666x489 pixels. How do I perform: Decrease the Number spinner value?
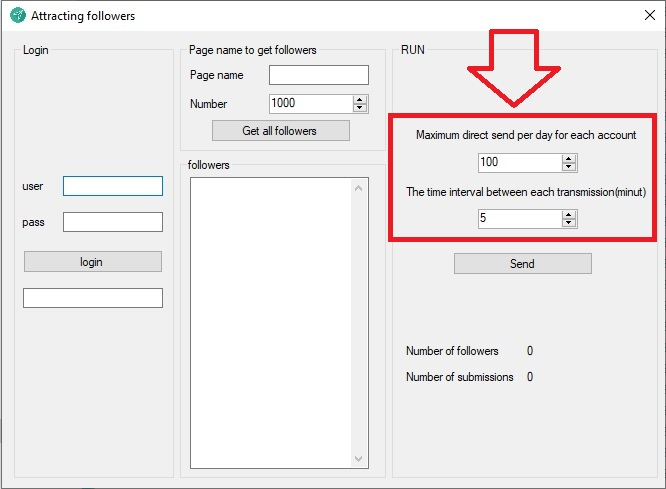point(360,108)
